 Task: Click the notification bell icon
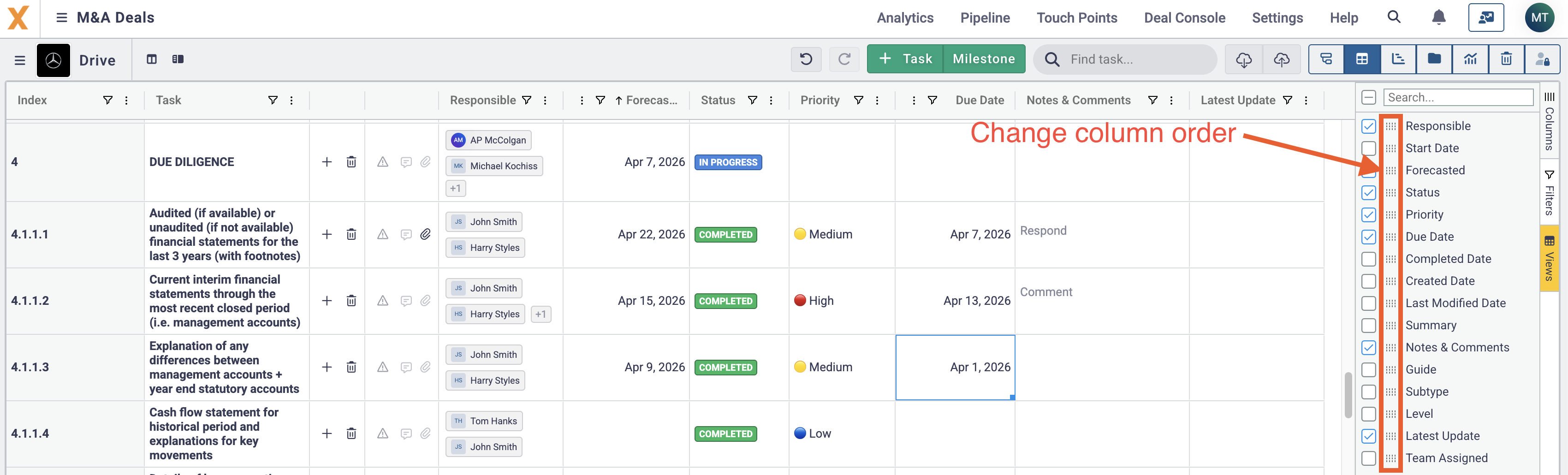1438,17
